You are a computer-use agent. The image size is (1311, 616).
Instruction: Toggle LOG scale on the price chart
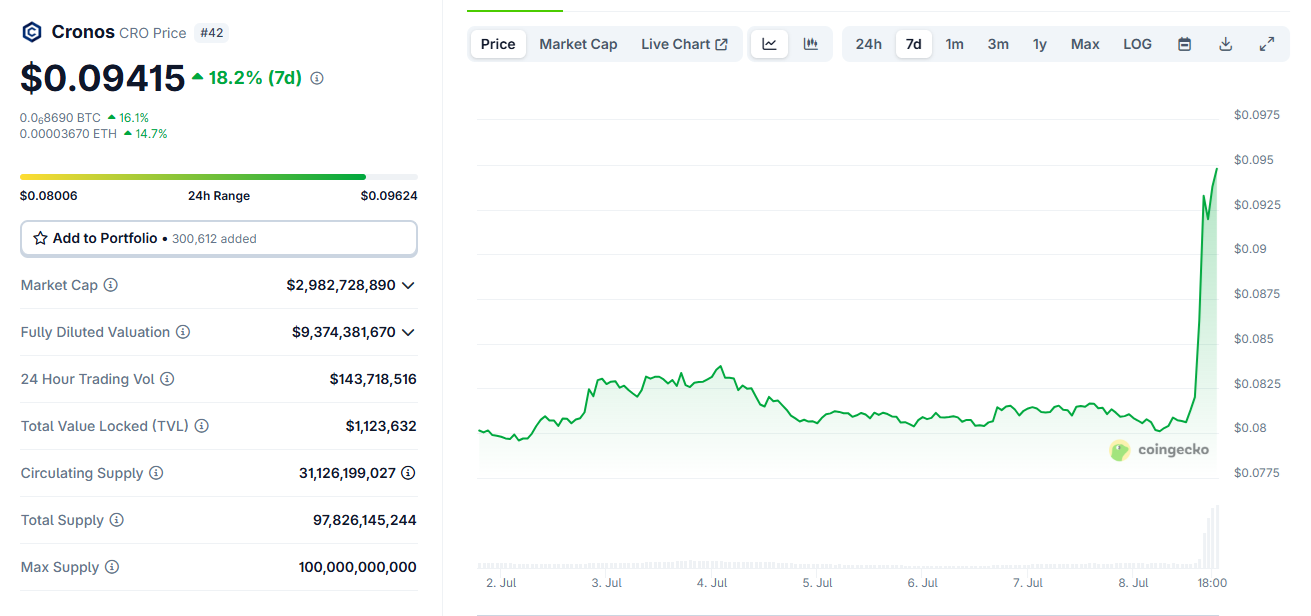[x=1137, y=44]
